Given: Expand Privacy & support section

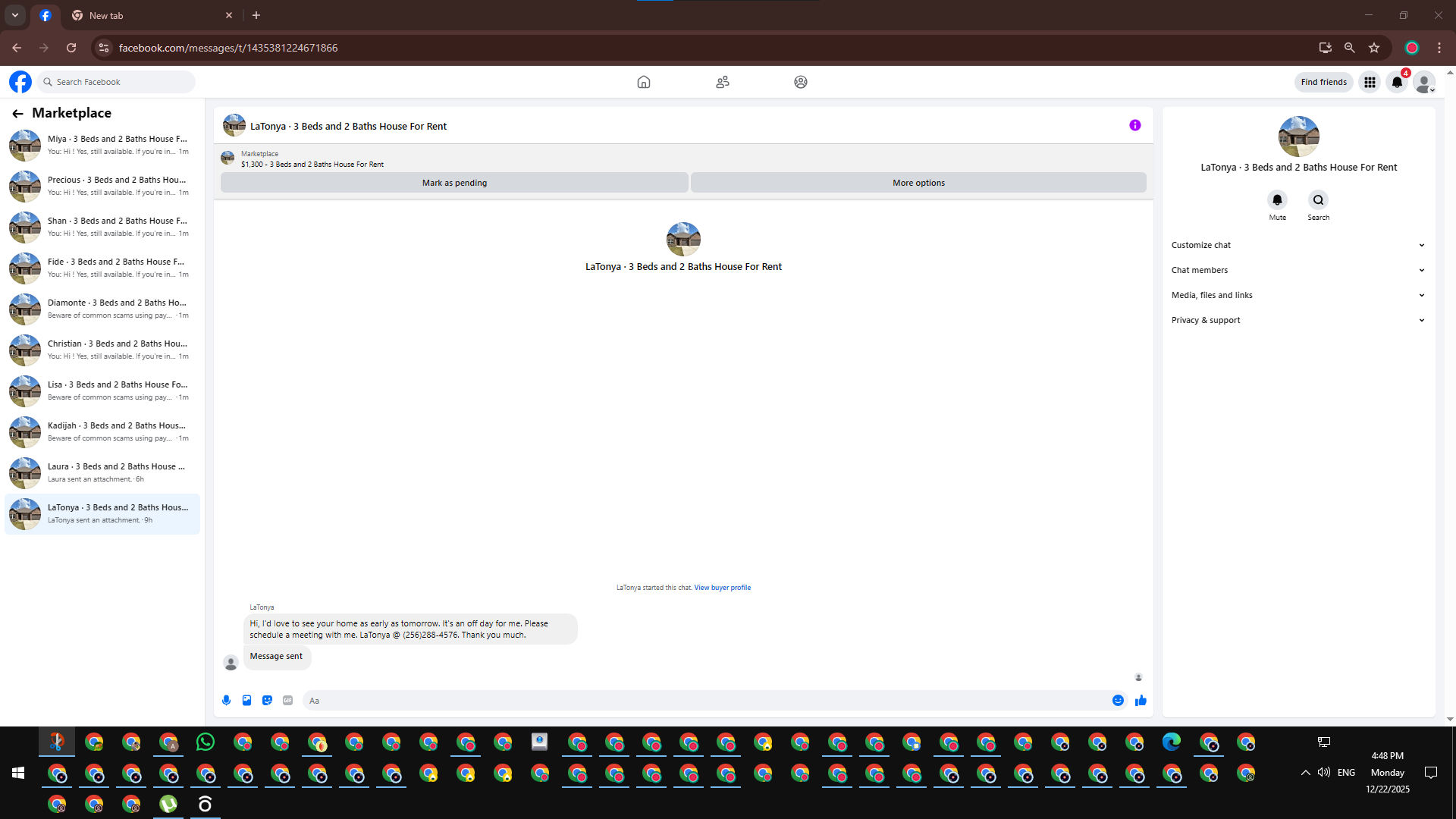Looking at the screenshot, I should click(x=1298, y=320).
